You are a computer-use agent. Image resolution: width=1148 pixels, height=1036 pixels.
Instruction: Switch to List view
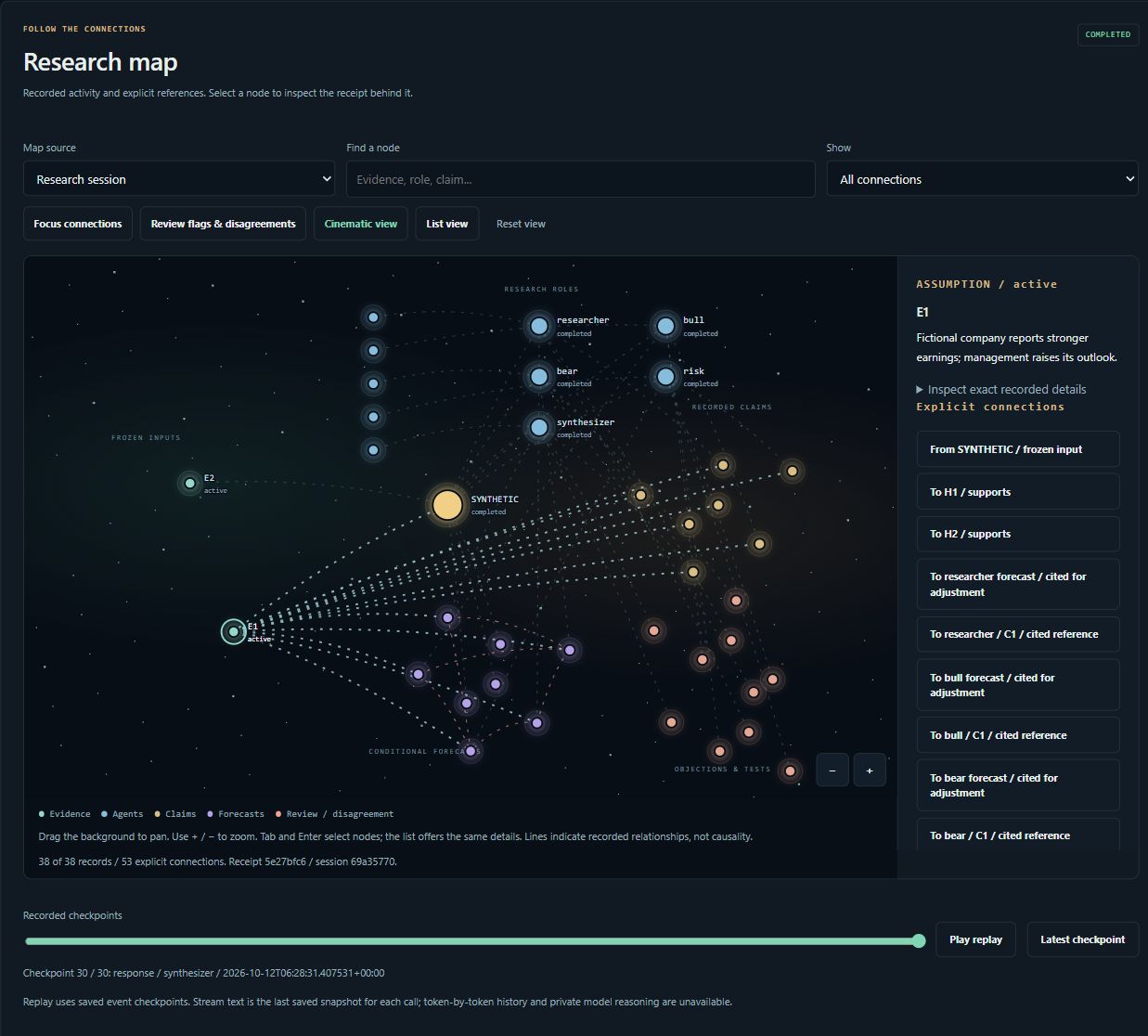coord(447,224)
